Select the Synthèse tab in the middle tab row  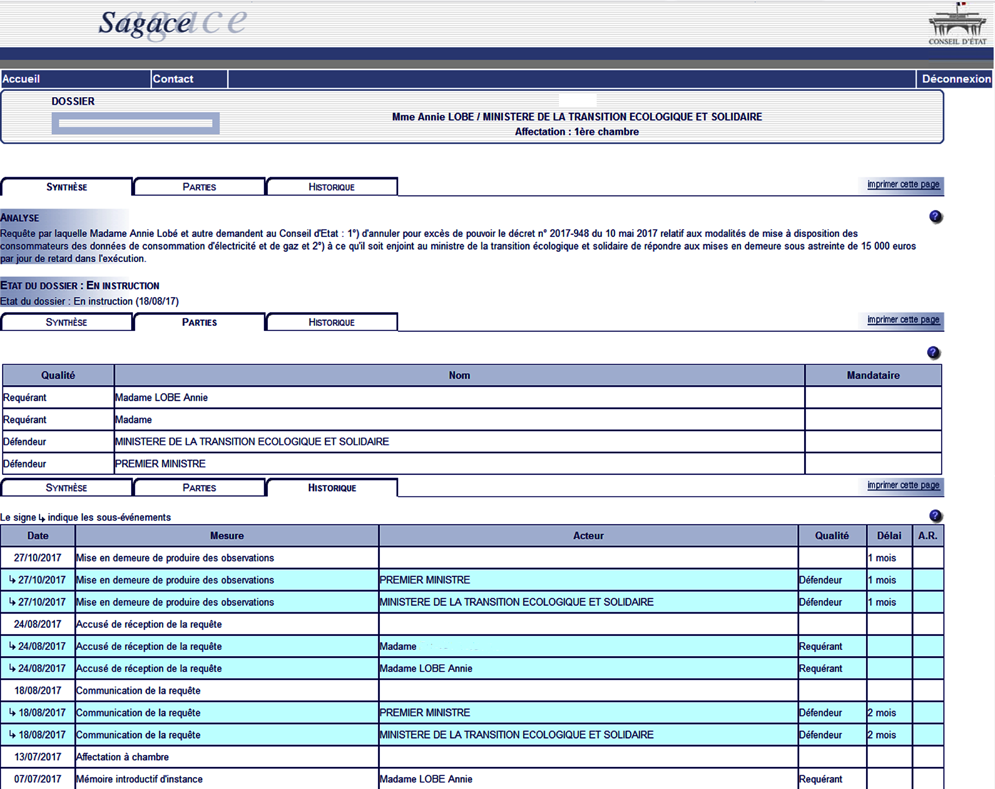pyautogui.click(x=67, y=322)
